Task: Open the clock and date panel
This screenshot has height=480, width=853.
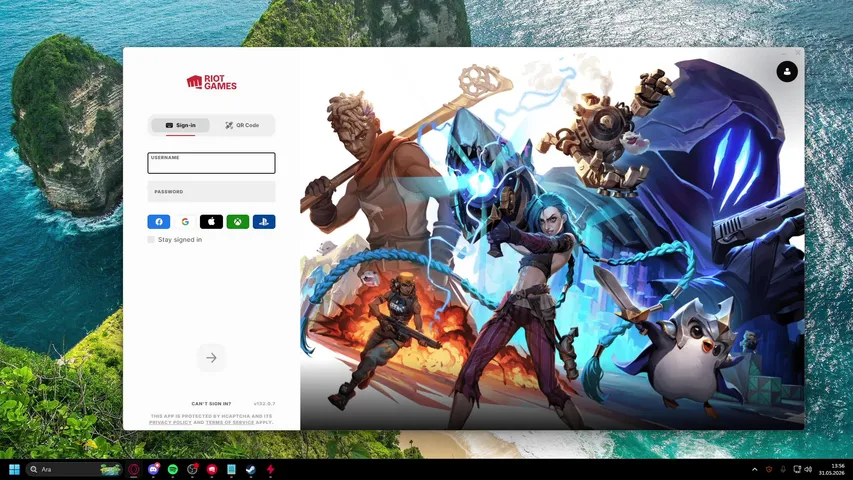Action: coord(832,469)
